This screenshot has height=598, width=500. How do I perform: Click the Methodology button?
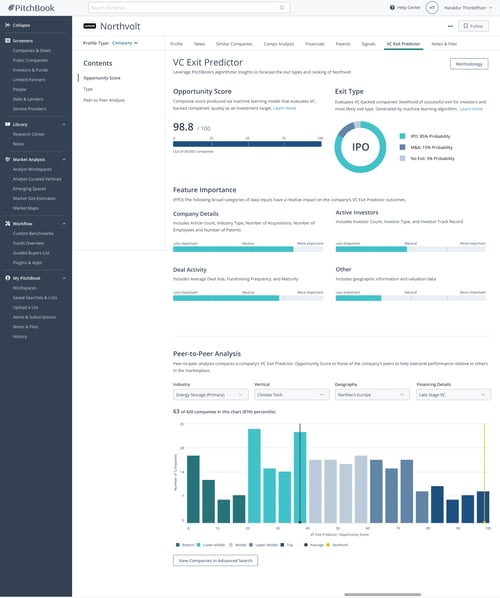pyautogui.click(x=469, y=64)
